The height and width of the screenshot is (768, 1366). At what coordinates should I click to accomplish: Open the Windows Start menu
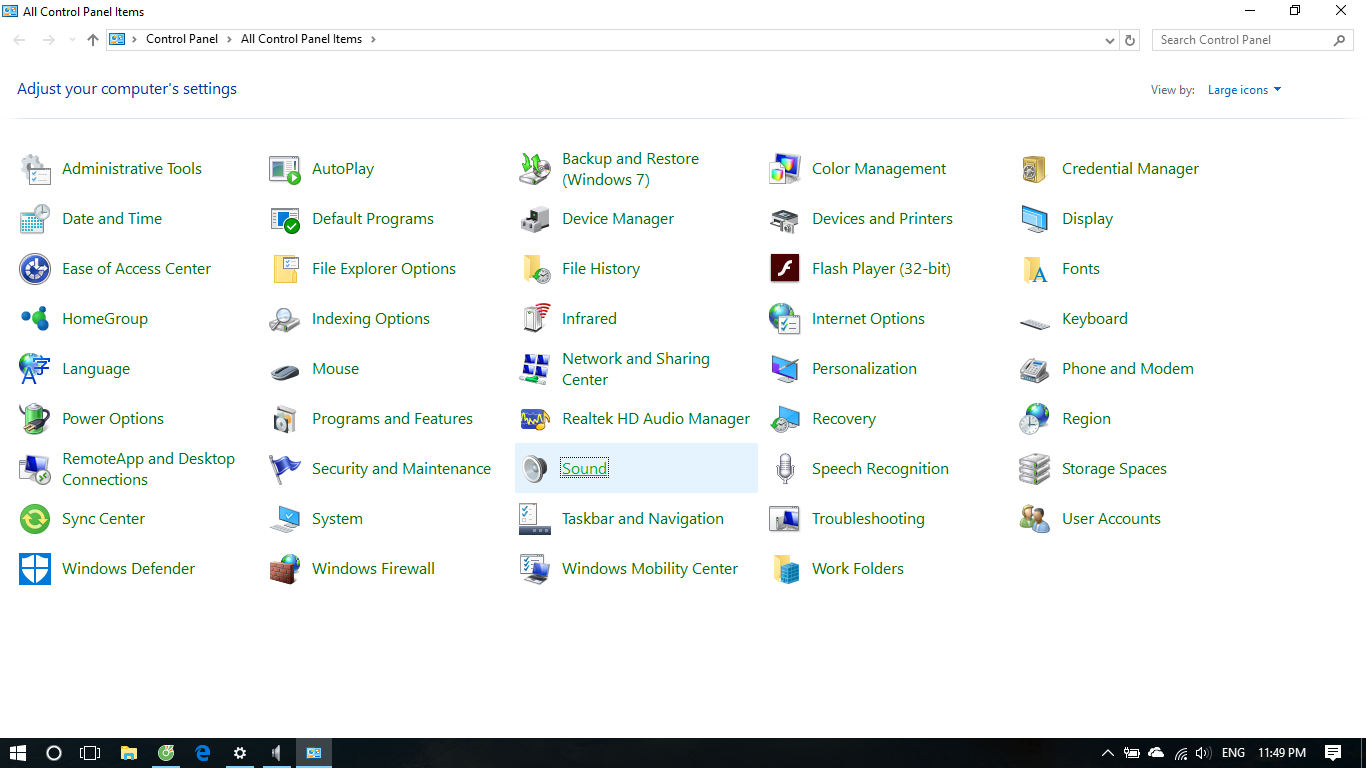pyautogui.click(x=18, y=753)
